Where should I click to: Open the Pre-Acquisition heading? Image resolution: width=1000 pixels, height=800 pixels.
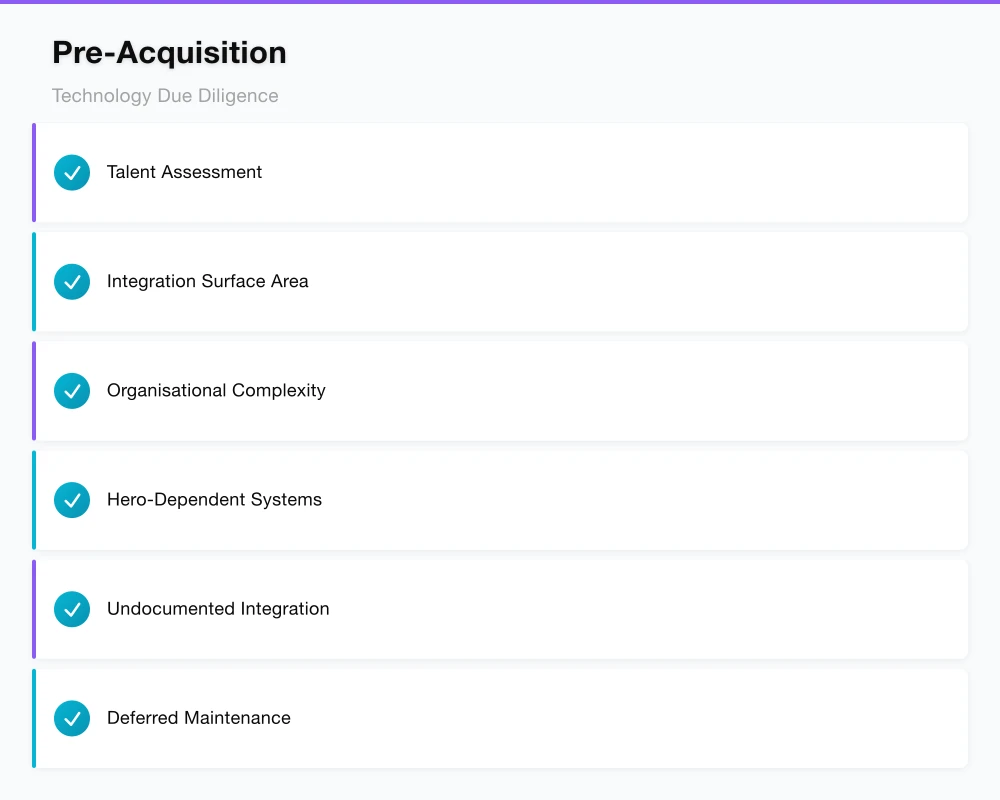(169, 52)
